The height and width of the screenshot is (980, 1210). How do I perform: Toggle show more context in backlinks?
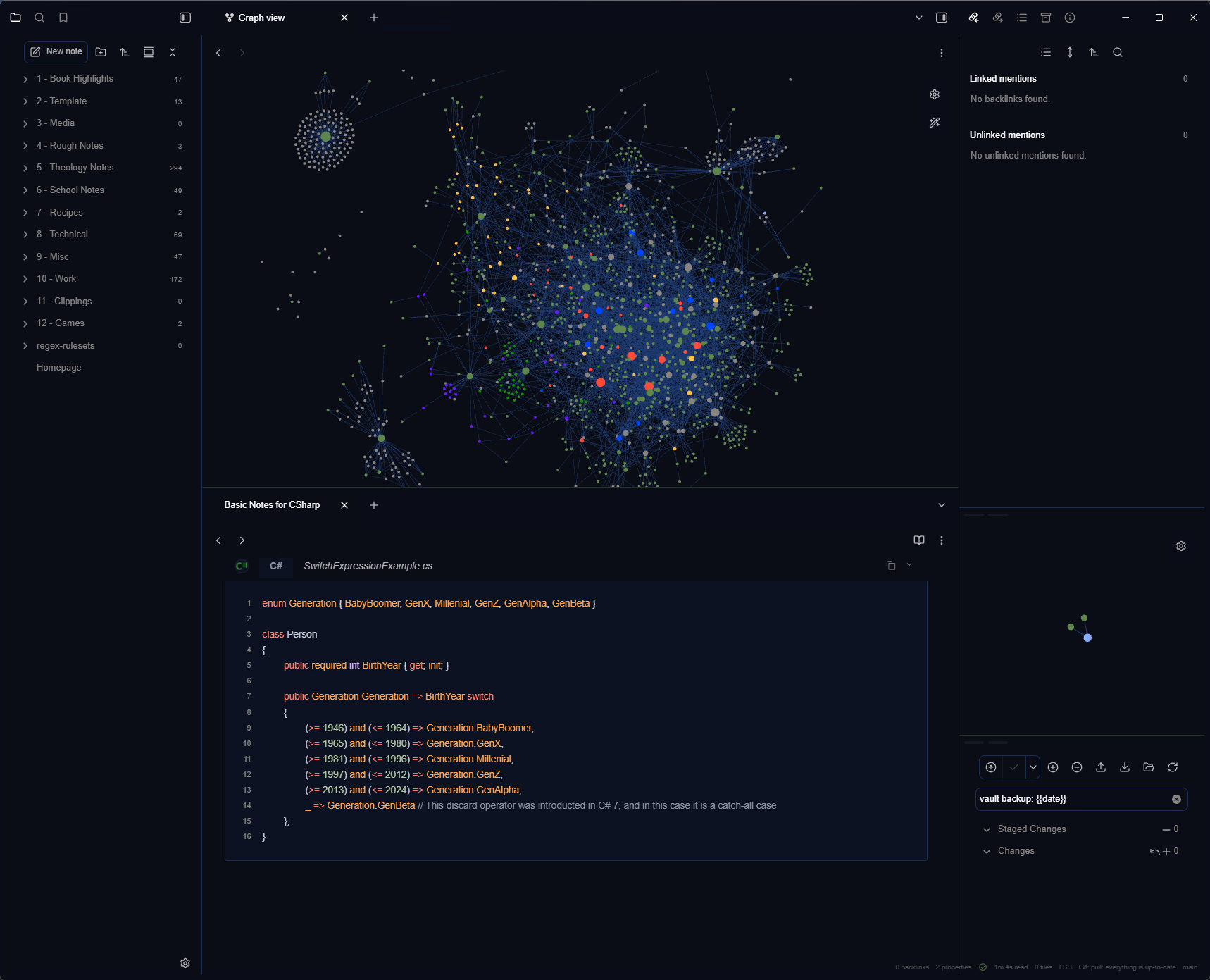point(1070,52)
